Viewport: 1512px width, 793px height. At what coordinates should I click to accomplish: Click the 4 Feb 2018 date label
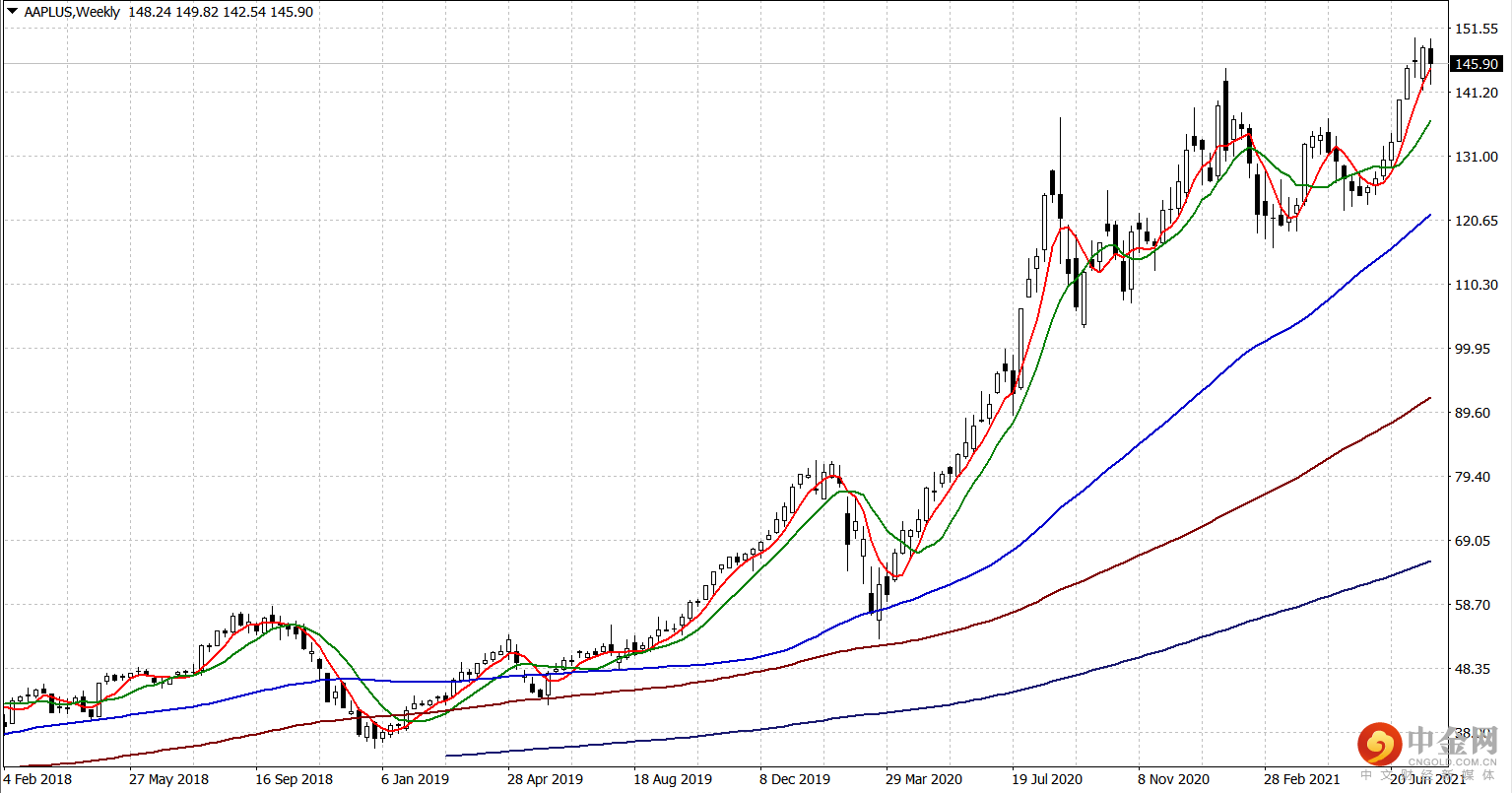point(38,779)
